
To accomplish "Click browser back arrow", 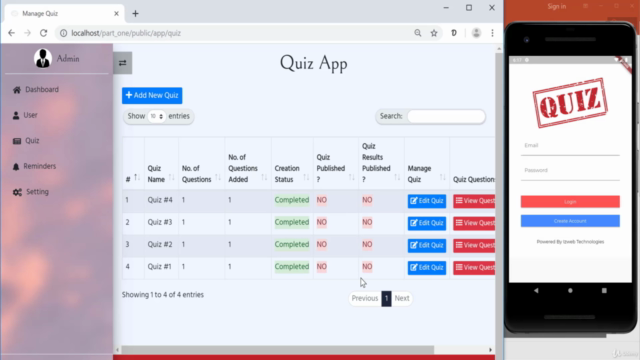I will [11, 33].
